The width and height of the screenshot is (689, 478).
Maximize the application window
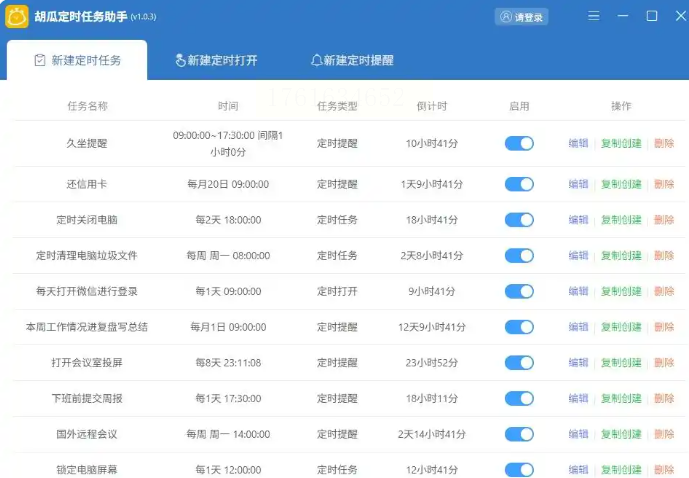click(x=652, y=16)
